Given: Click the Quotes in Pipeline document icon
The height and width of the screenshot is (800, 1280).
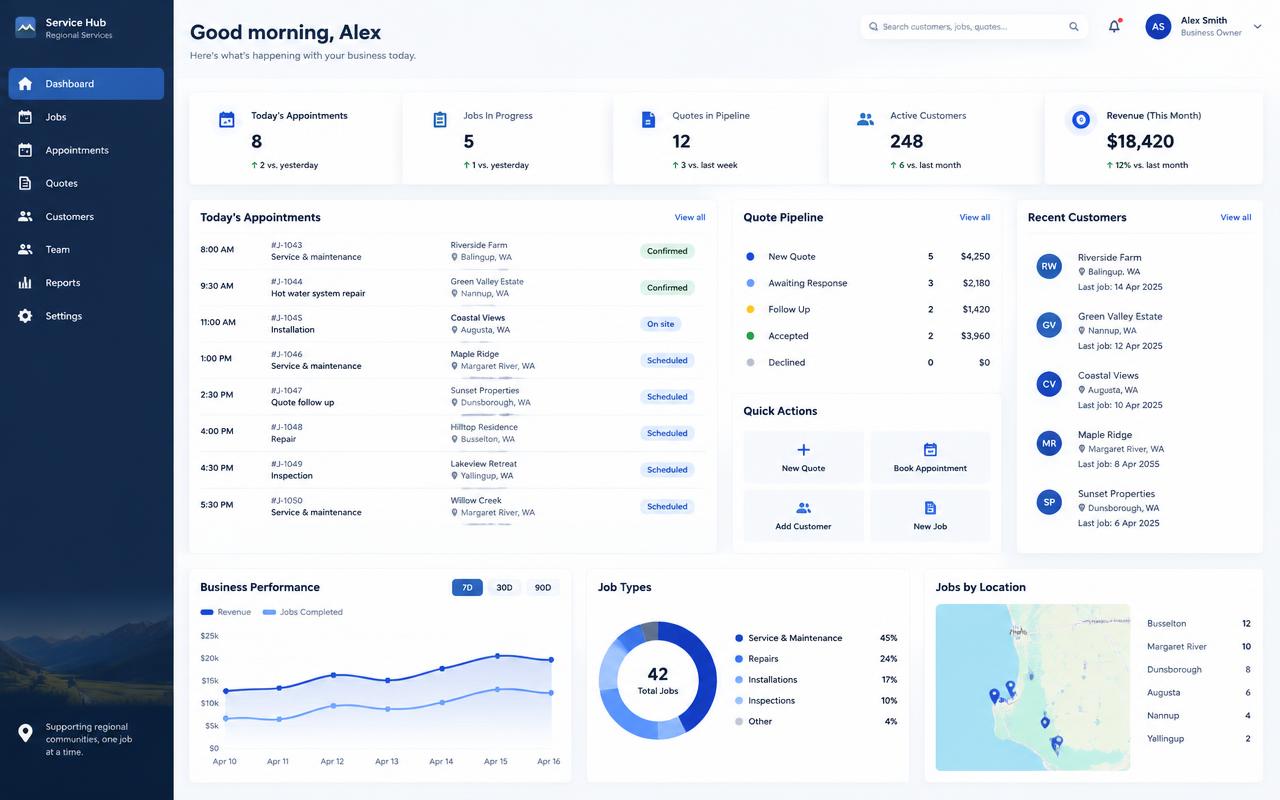Looking at the screenshot, I should pyautogui.click(x=648, y=120).
